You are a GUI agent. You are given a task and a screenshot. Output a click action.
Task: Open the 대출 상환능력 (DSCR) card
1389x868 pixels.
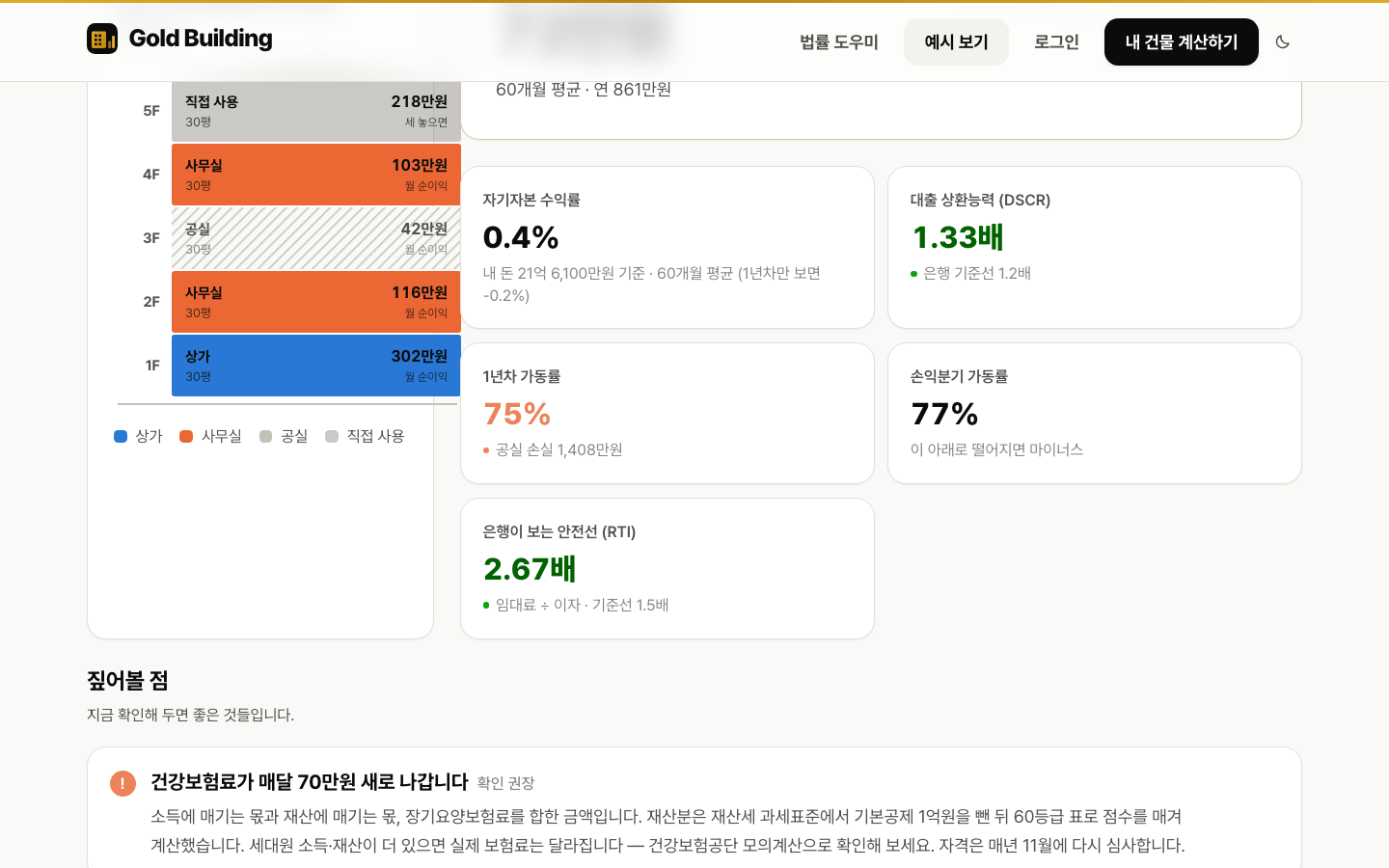(1095, 248)
